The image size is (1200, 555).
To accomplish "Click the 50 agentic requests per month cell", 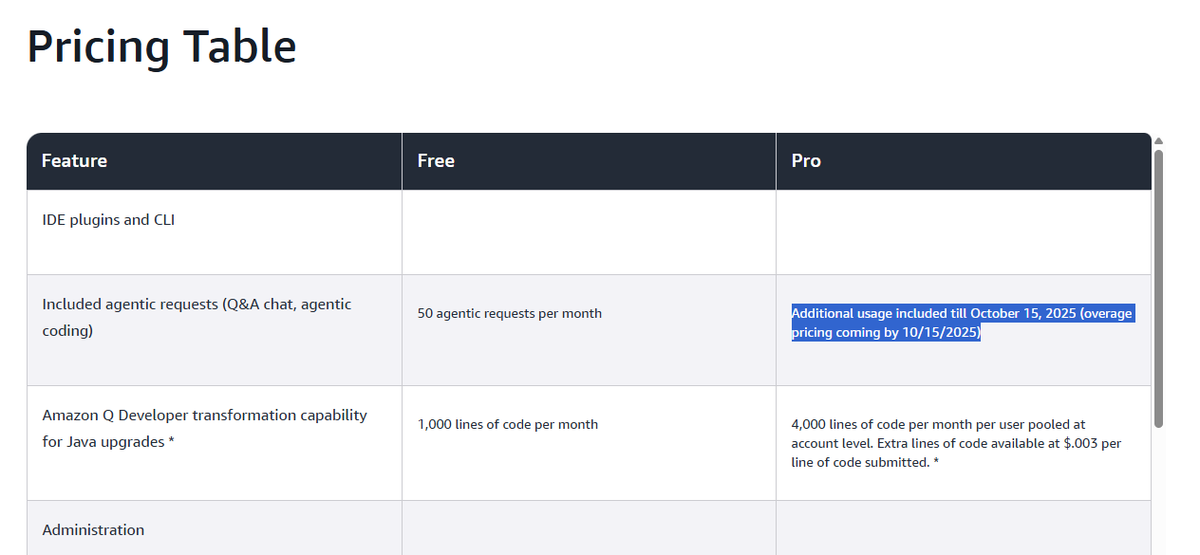I will pyautogui.click(x=589, y=330).
